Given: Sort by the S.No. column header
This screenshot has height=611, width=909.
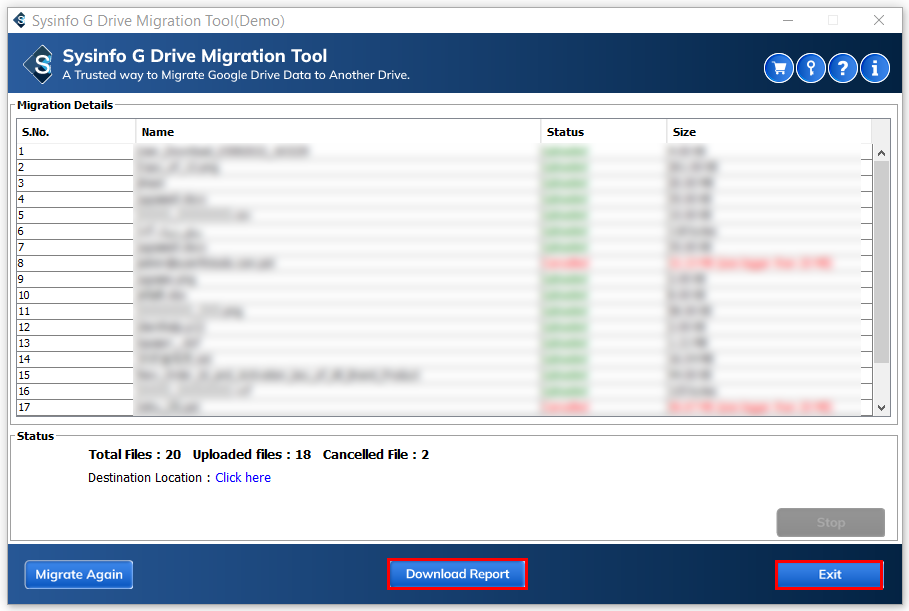Looking at the screenshot, I should tap(76, 132).
